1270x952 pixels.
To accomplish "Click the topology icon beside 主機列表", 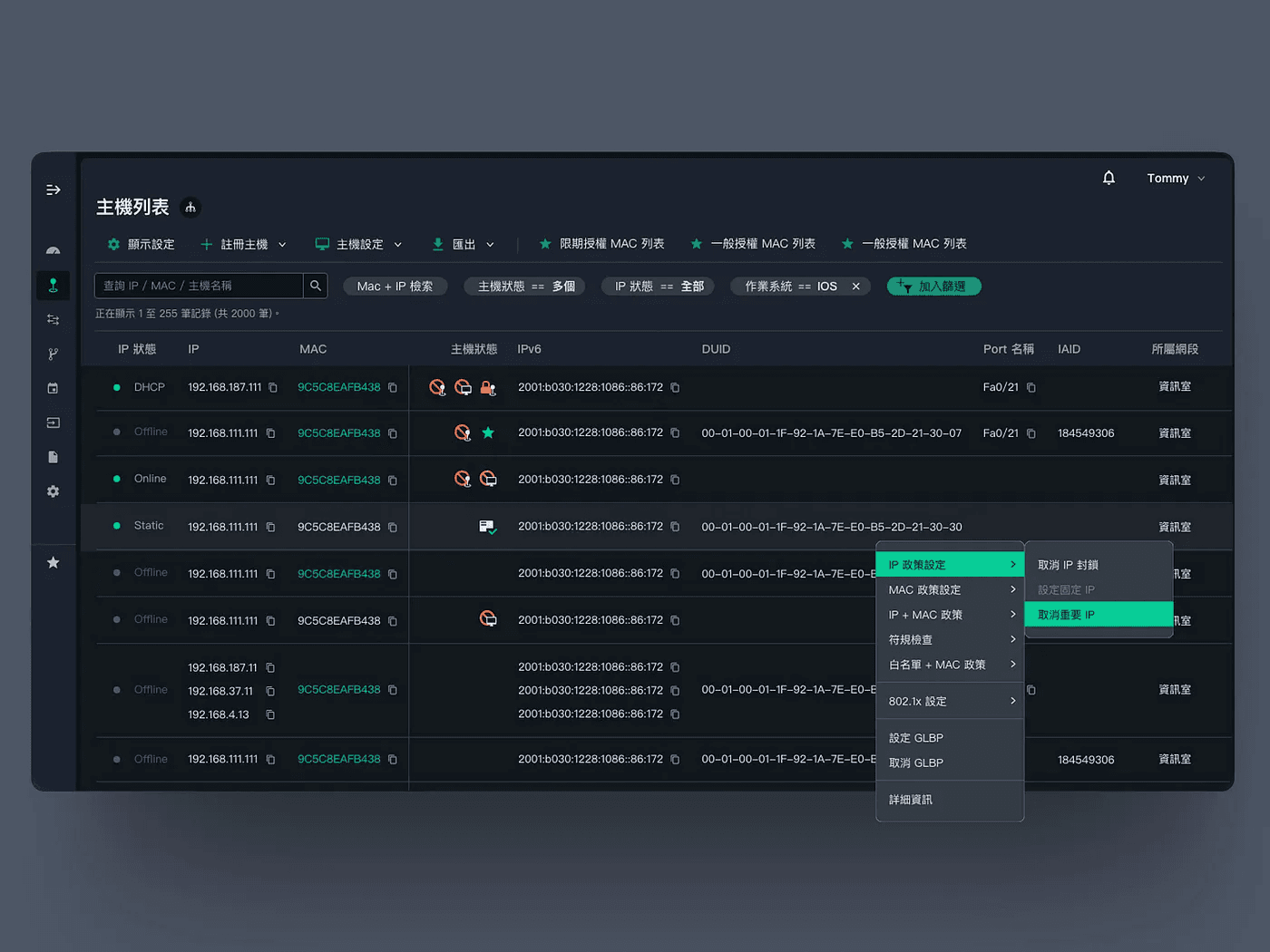I will pos(190,208).
